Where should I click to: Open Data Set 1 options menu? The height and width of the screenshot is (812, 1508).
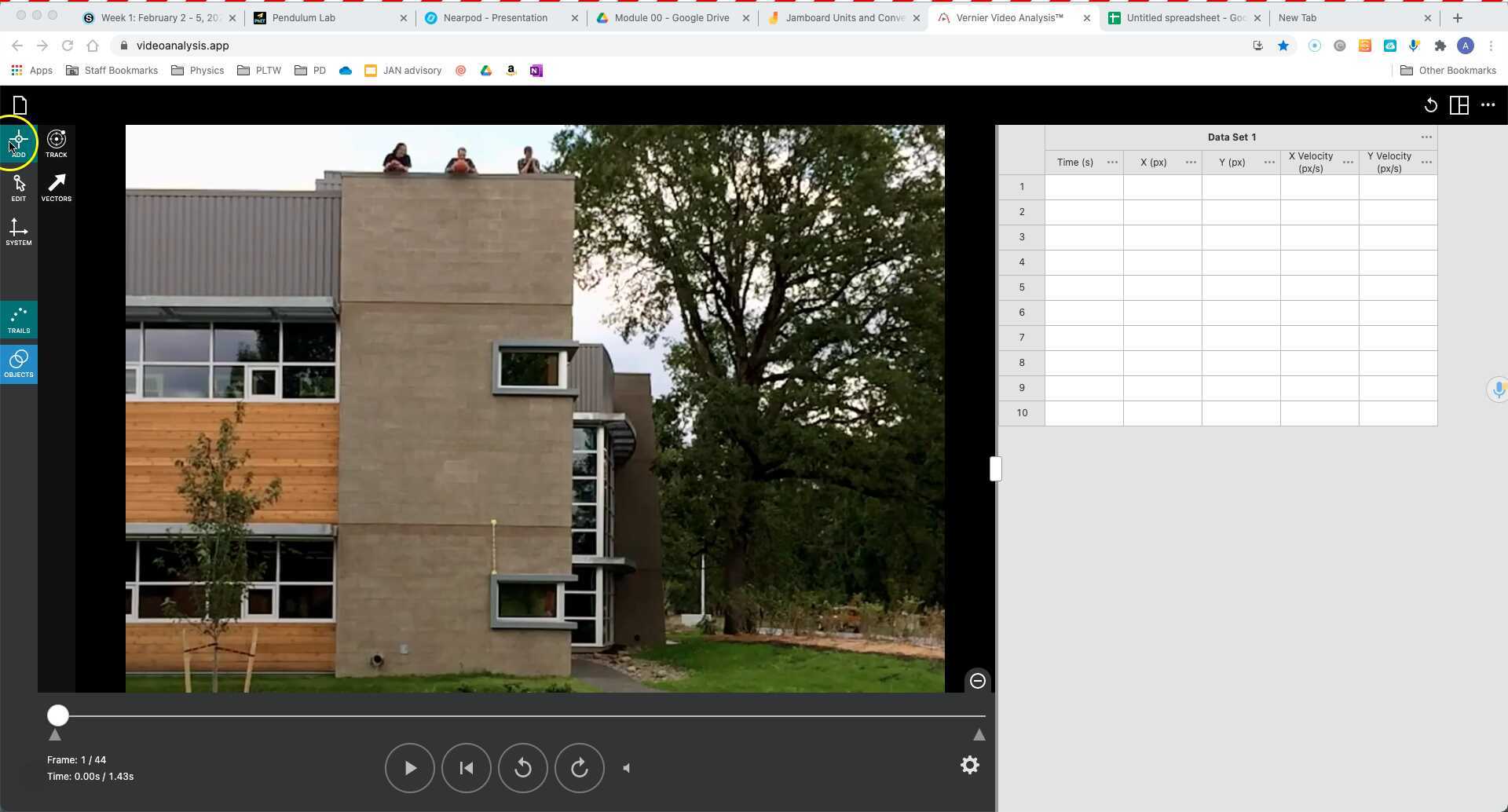point(1426,137)
